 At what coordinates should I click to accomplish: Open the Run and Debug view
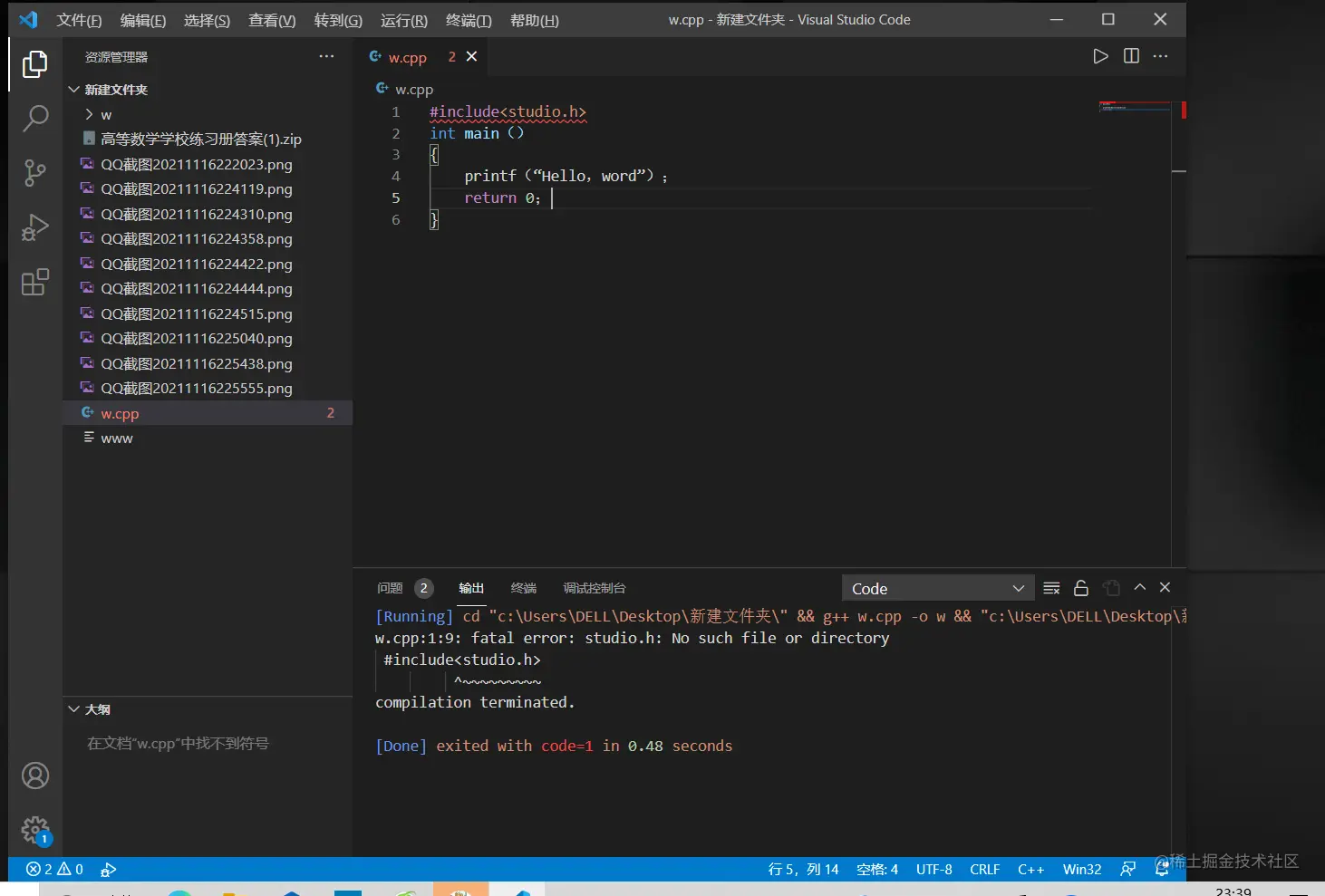[x=34, y=227]
